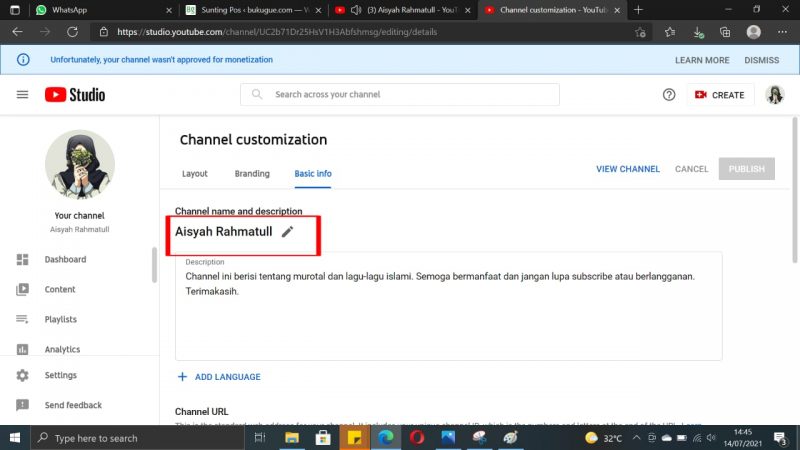Click the browser back arrow
The height and width of the screenshot is (450, 800).
[17, 32]
